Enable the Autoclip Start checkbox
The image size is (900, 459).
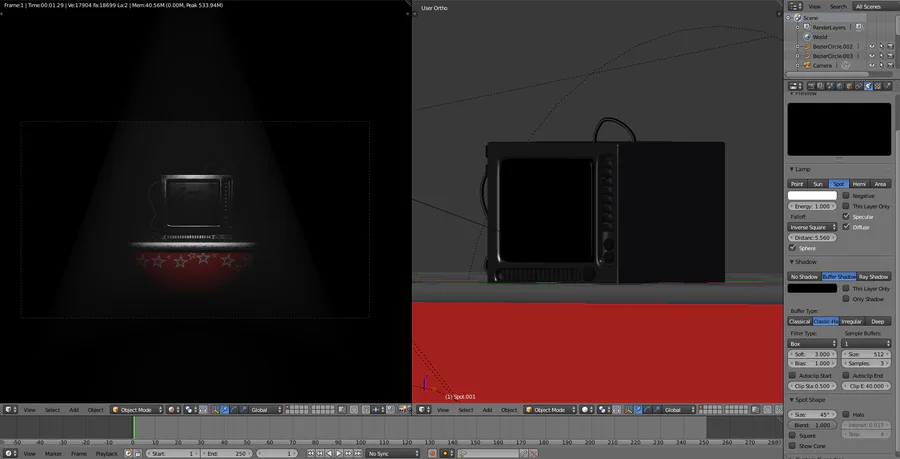(x=793, y=375)
